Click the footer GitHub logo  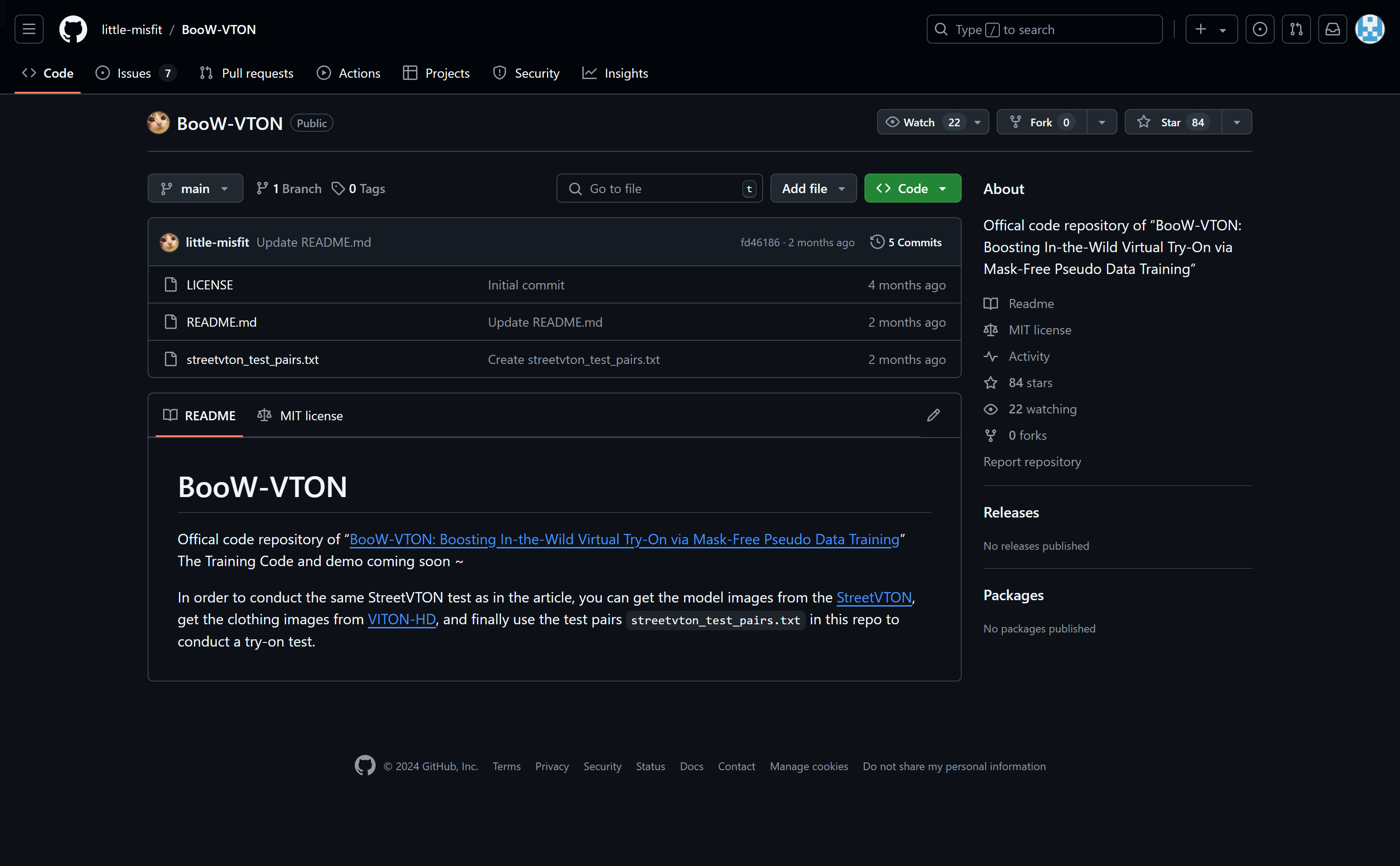(365, 766)
